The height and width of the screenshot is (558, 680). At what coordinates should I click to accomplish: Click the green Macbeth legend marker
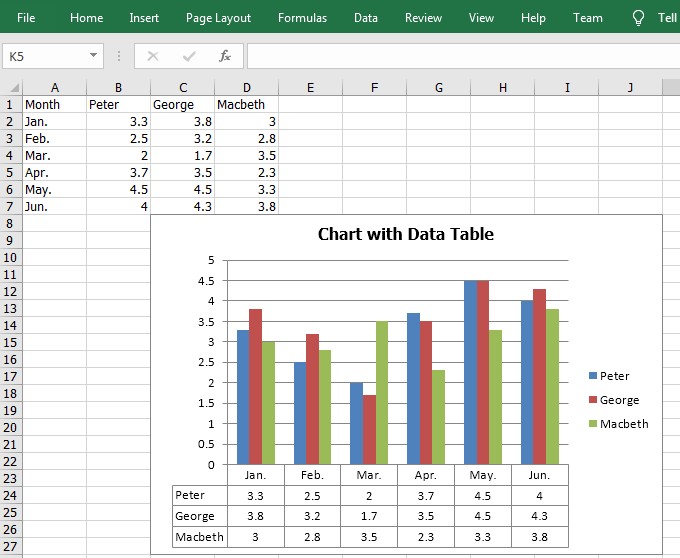[592, 423]
